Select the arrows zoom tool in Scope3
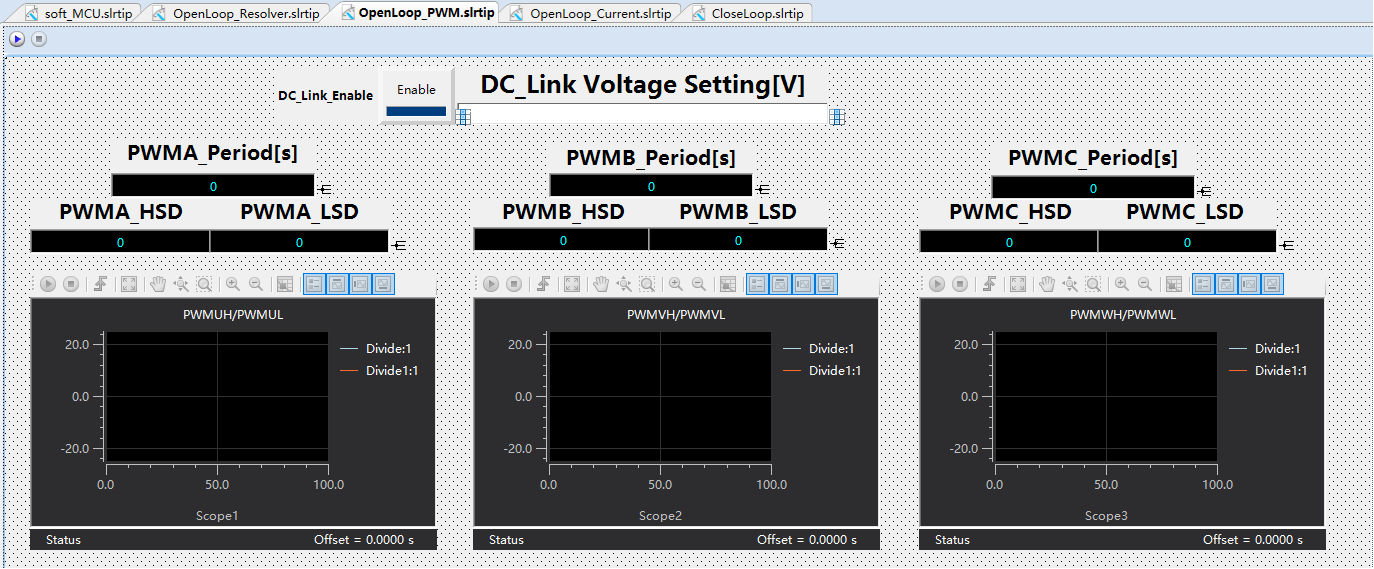 tap(1071, 284)
